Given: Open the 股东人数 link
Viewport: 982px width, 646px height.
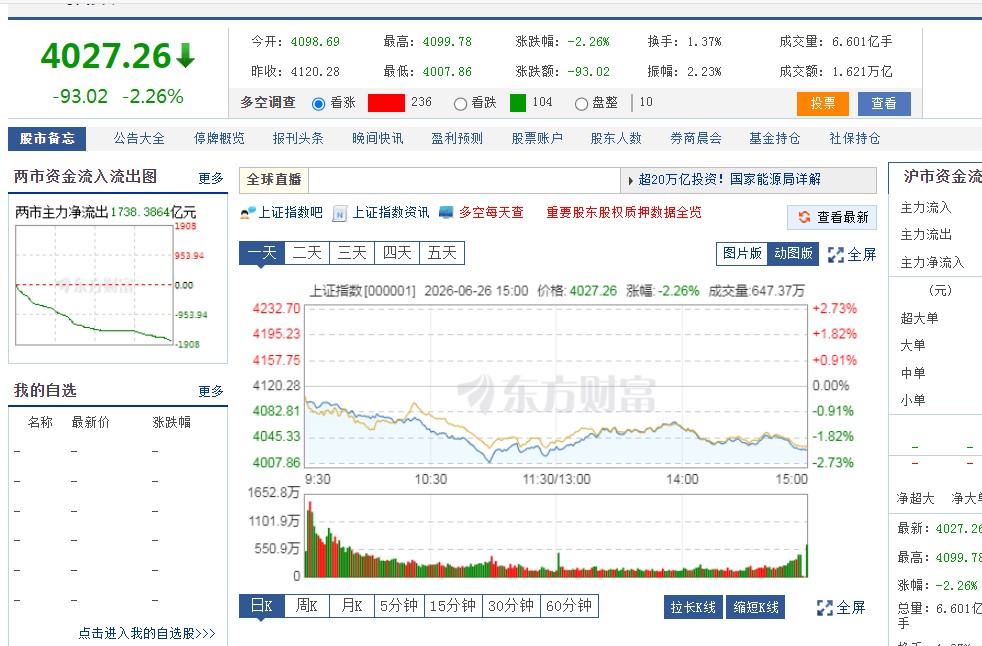Looking at the screenshot, I should point(616,138).
